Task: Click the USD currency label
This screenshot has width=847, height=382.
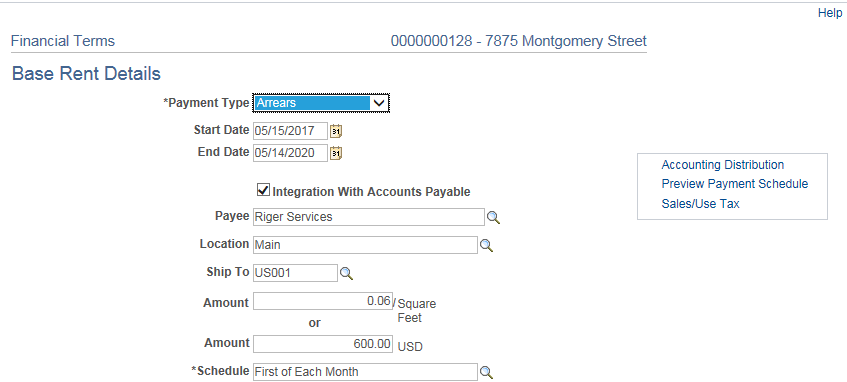Action: click(x=410, y=347)
